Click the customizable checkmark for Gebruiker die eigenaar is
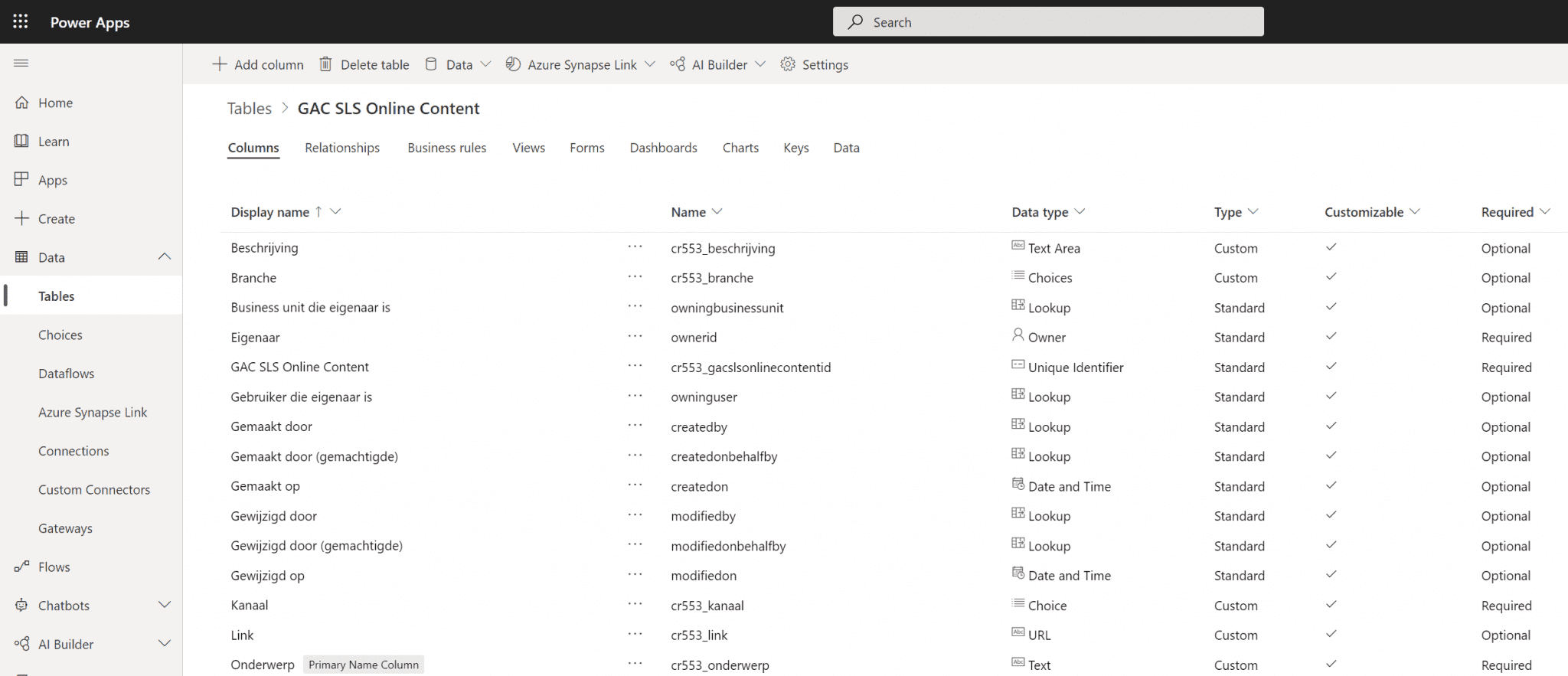Screen dimensions: 1568x676 [x=1331, y=396]
